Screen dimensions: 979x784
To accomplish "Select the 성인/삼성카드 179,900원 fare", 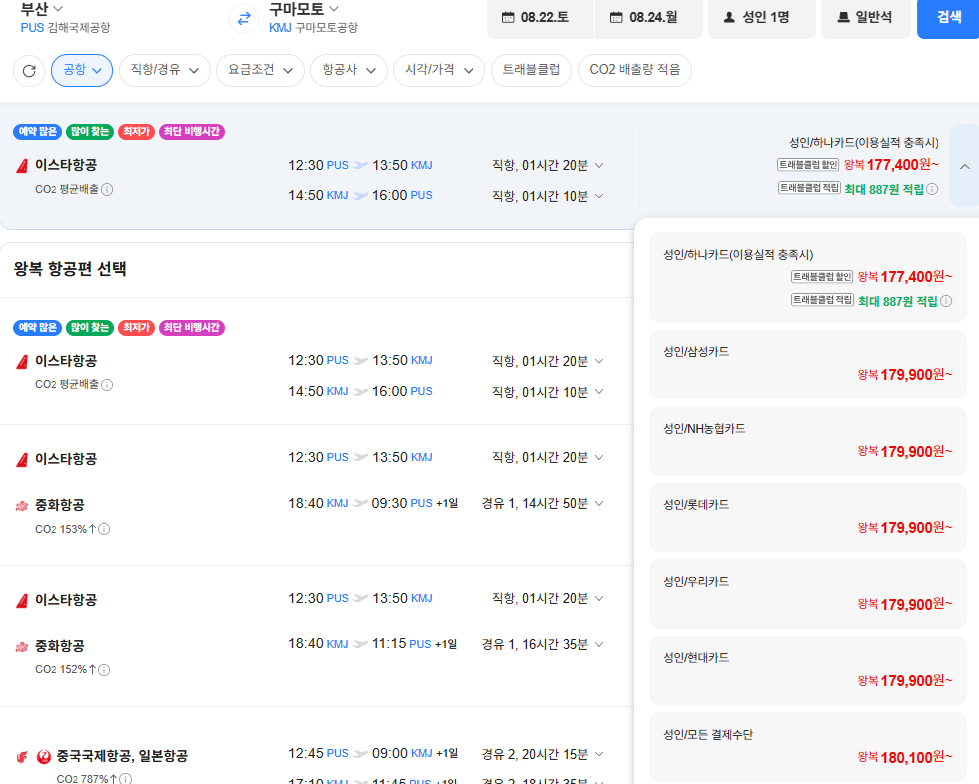I will tap(808, 364).
